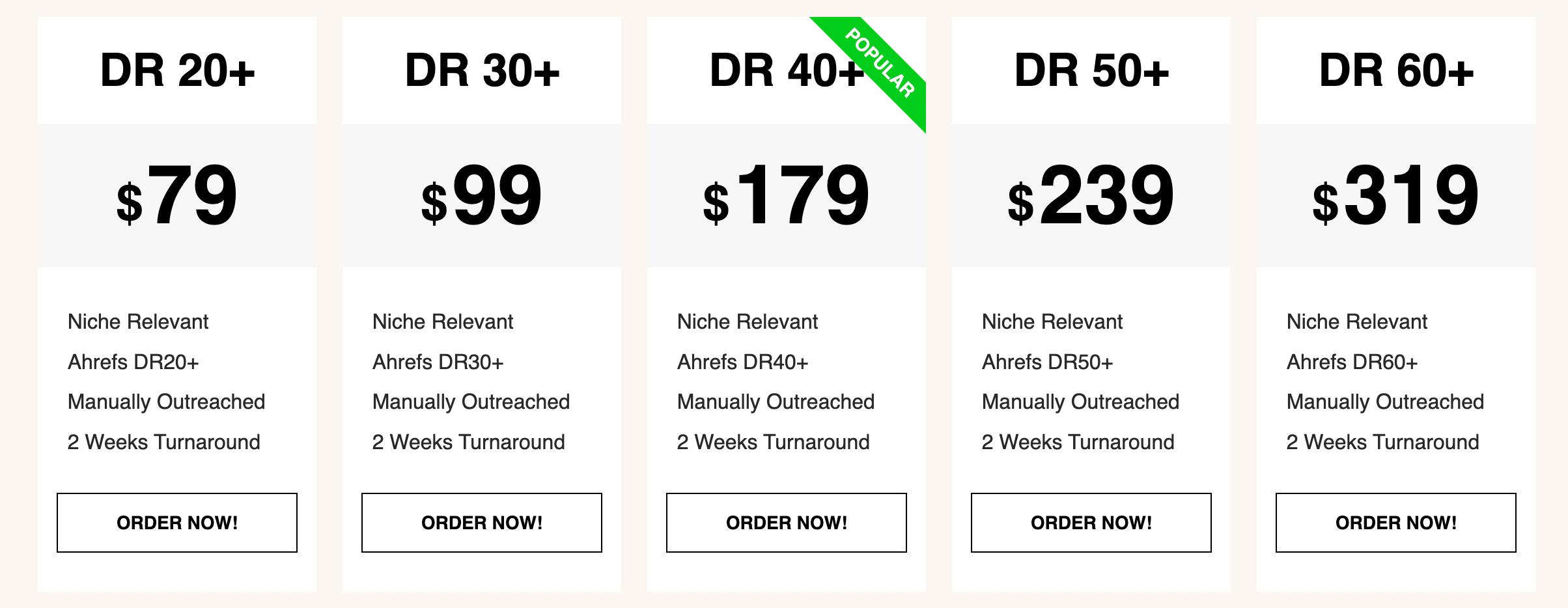This screenshot has width=1568, height=608.
Task: Order the DR 30+ package for $99
Action: pos(482,523)
